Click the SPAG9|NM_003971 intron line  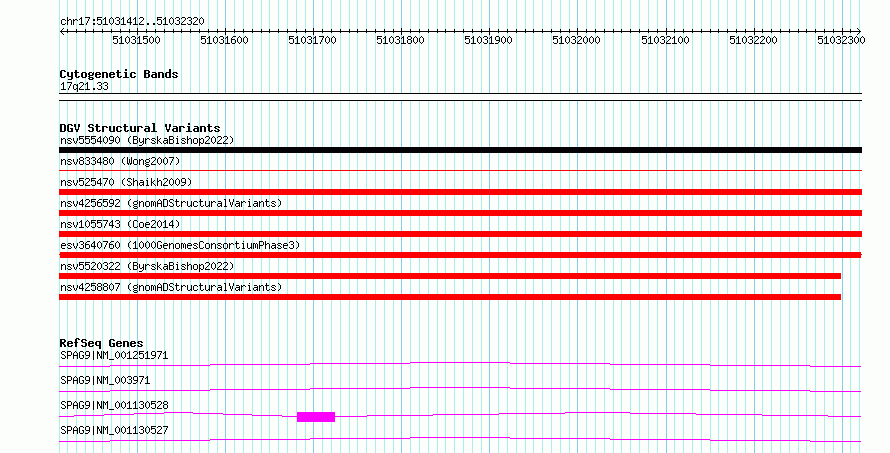coord(460,389)
